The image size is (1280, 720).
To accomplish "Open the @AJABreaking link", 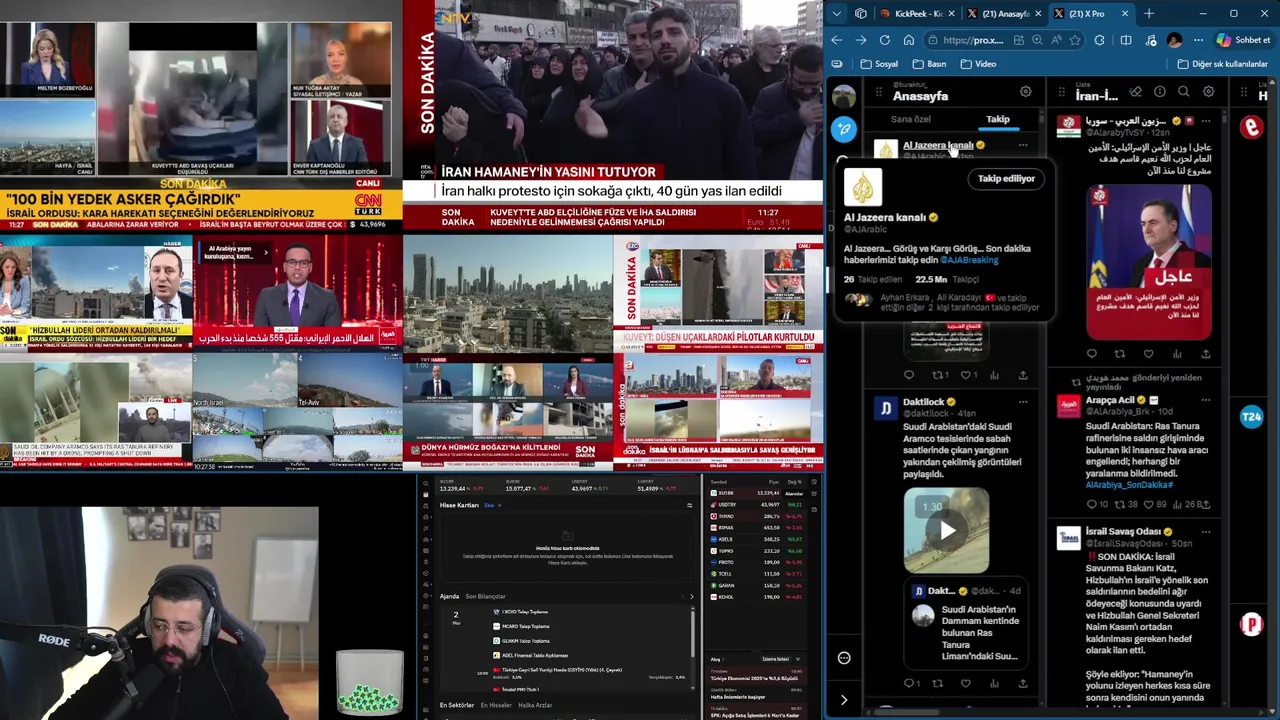I will (969, 260).
